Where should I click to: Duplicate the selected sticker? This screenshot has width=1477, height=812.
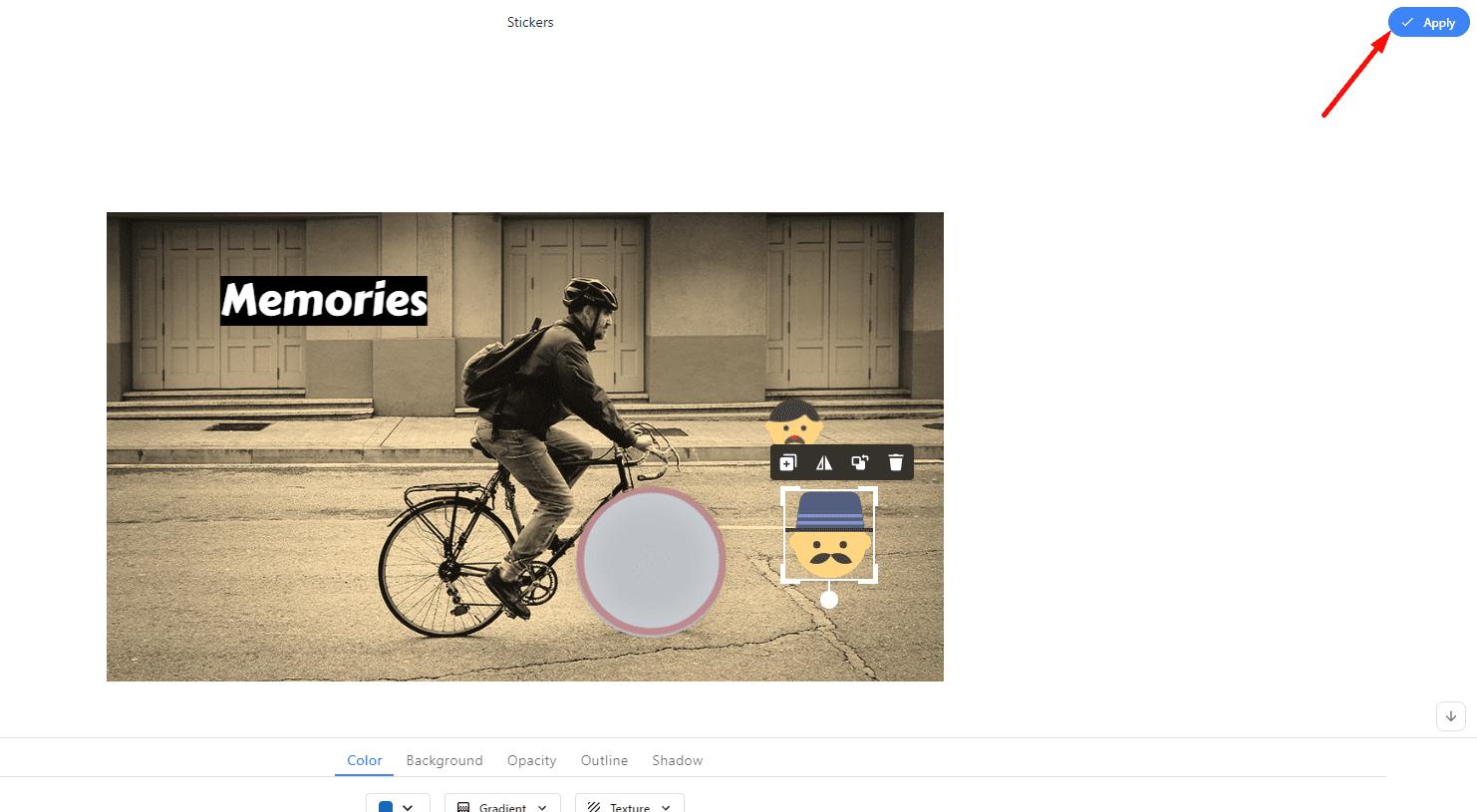point(787,462)
